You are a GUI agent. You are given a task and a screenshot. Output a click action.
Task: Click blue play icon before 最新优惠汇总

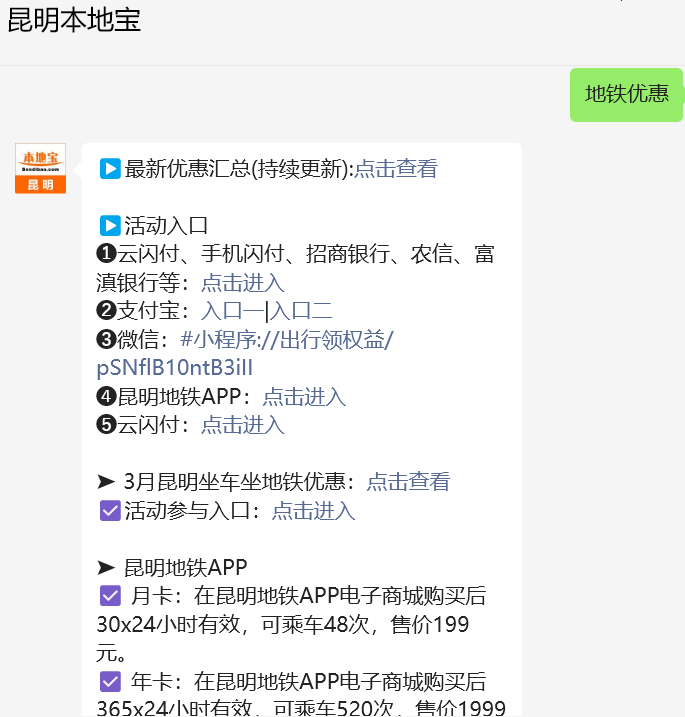(x=110, y=168)
